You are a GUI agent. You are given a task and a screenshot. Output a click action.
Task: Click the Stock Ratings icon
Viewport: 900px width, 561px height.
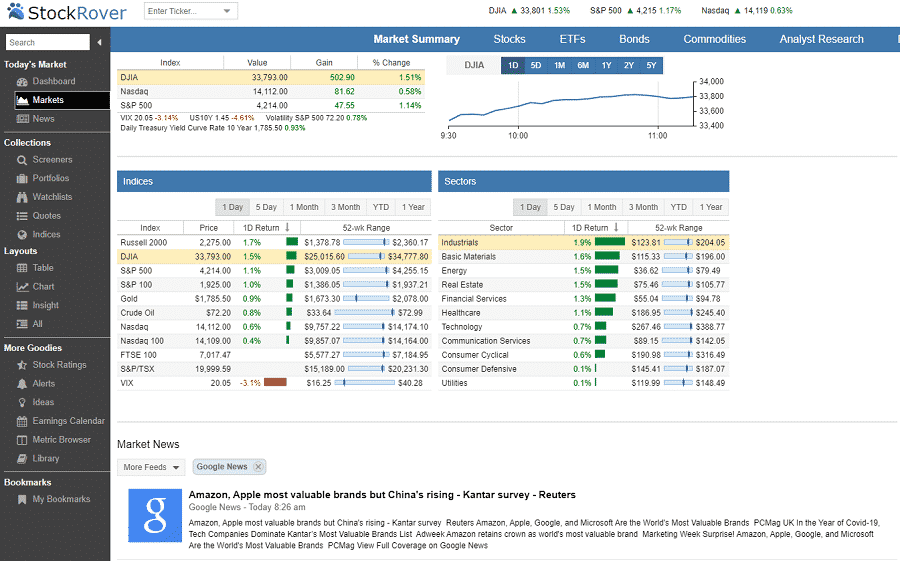(x=23, y=365)
